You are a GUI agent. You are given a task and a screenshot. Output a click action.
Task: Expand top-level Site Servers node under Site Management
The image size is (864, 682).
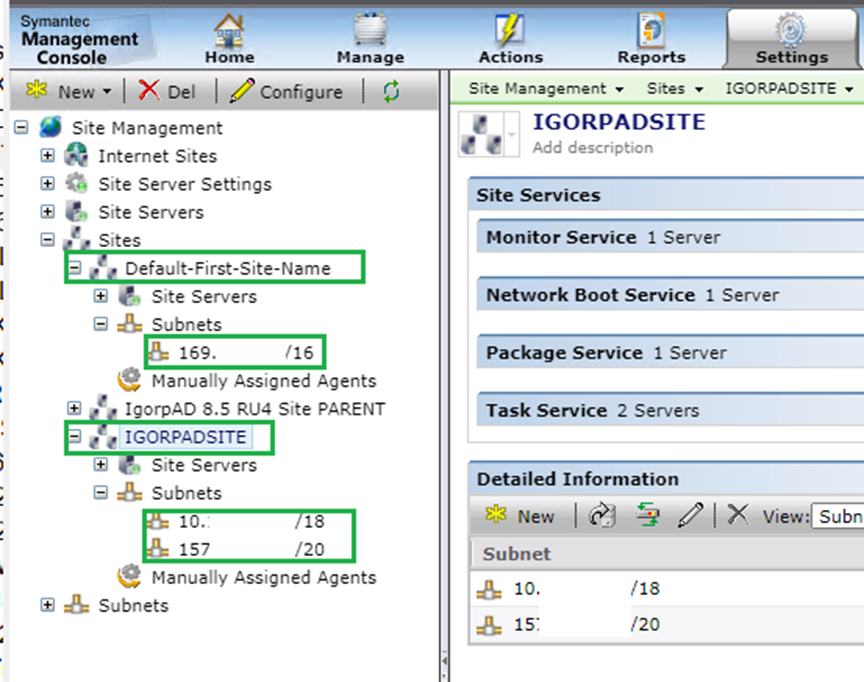click(x=47, y=212)
